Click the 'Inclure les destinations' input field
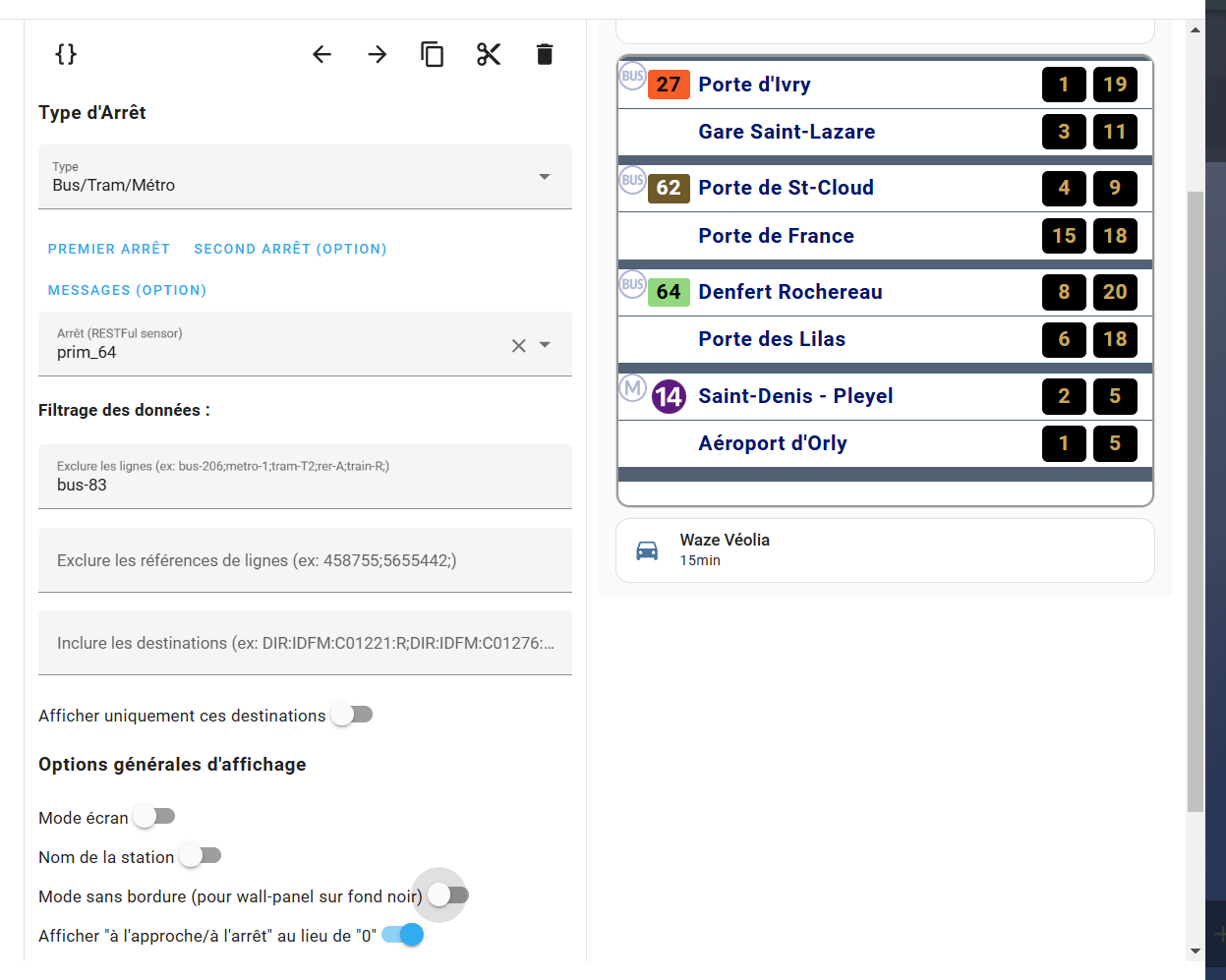 tap(305, 643)
